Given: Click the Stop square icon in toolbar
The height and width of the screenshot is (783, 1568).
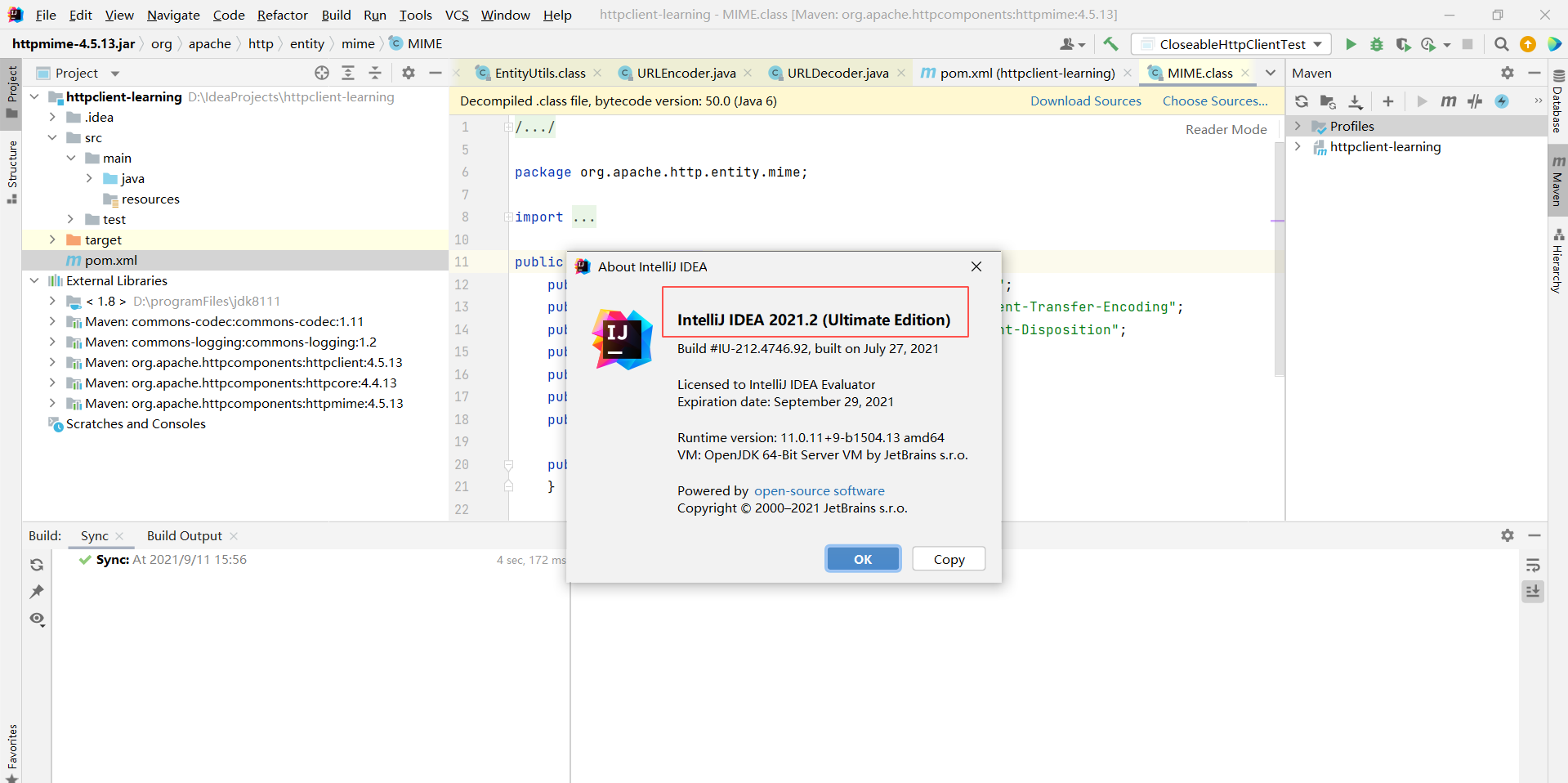Looking at the screenshot, I should click(x=1467, y=44).
